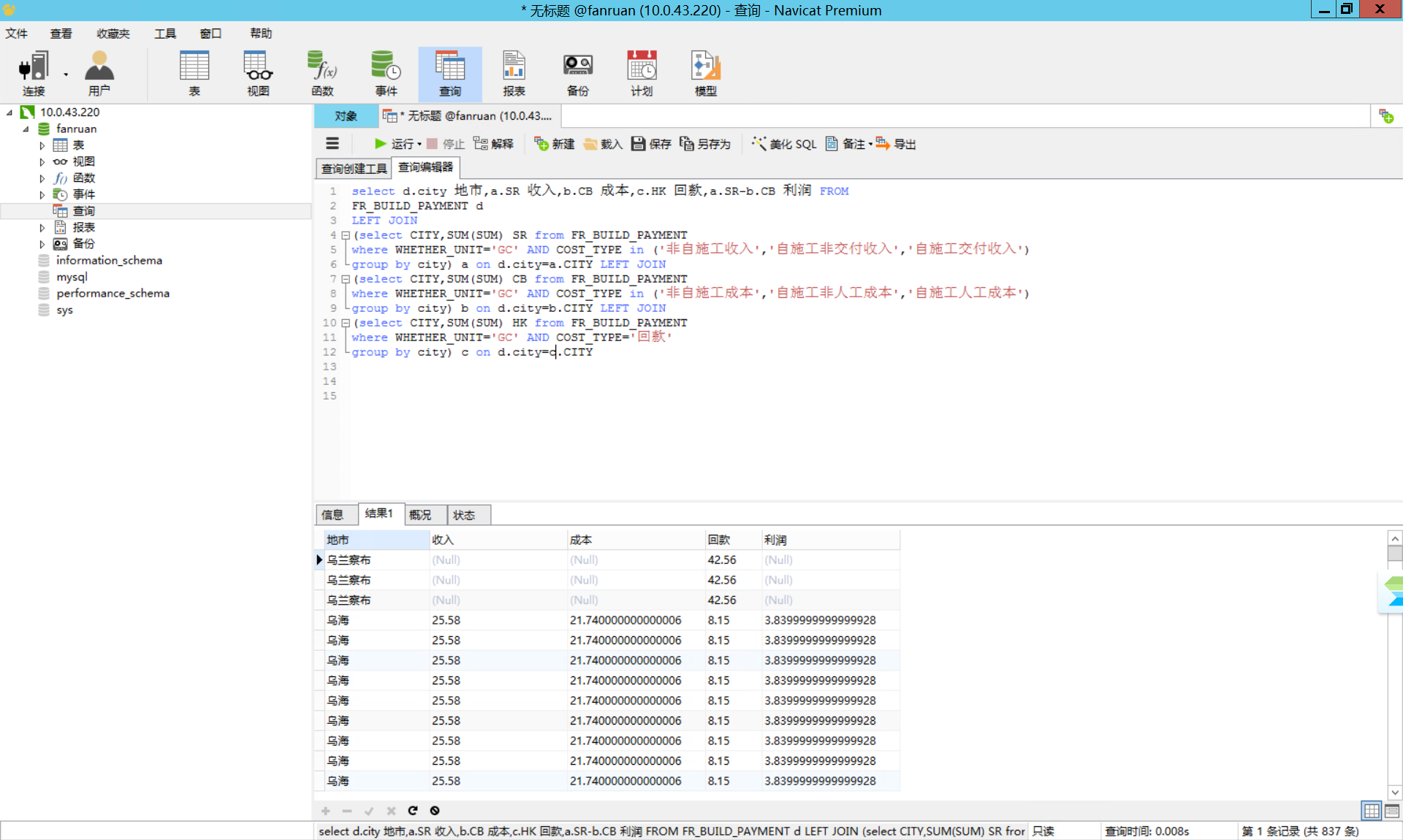Collapse code fold at line 4
Screen dimensions: 1403x840
coord(346,235)
